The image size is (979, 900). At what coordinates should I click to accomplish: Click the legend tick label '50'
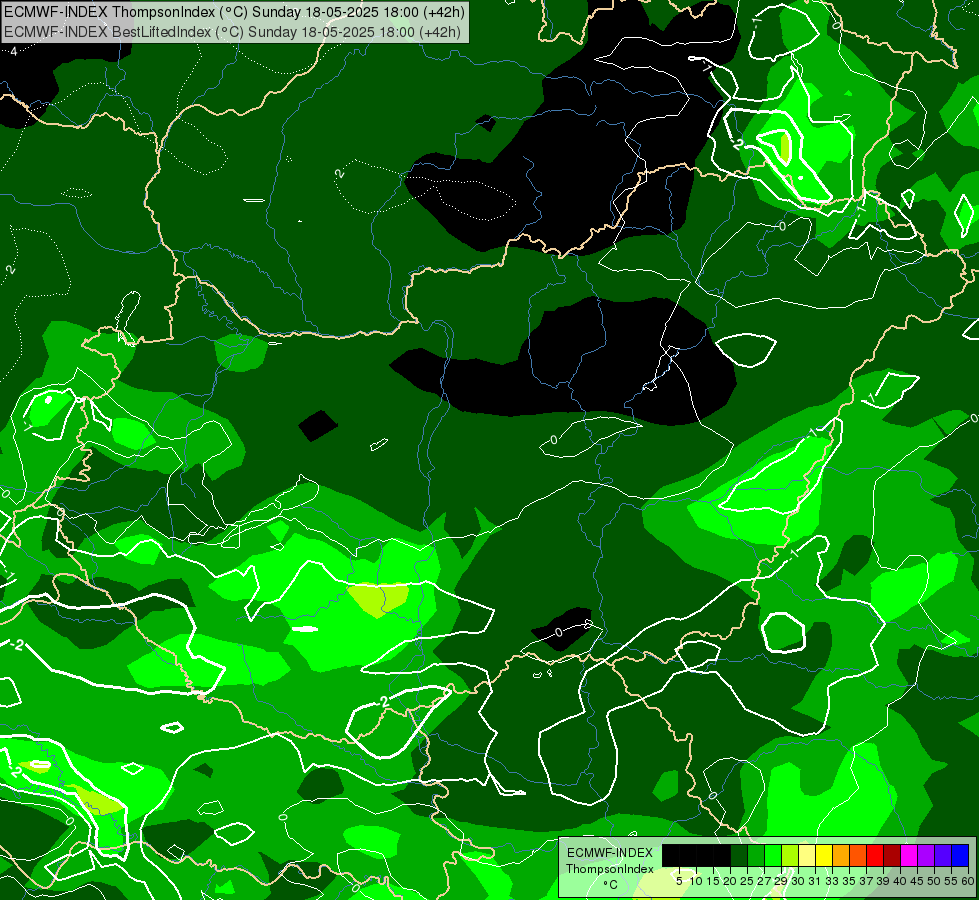pyautogui.click(x=933, y=881)
